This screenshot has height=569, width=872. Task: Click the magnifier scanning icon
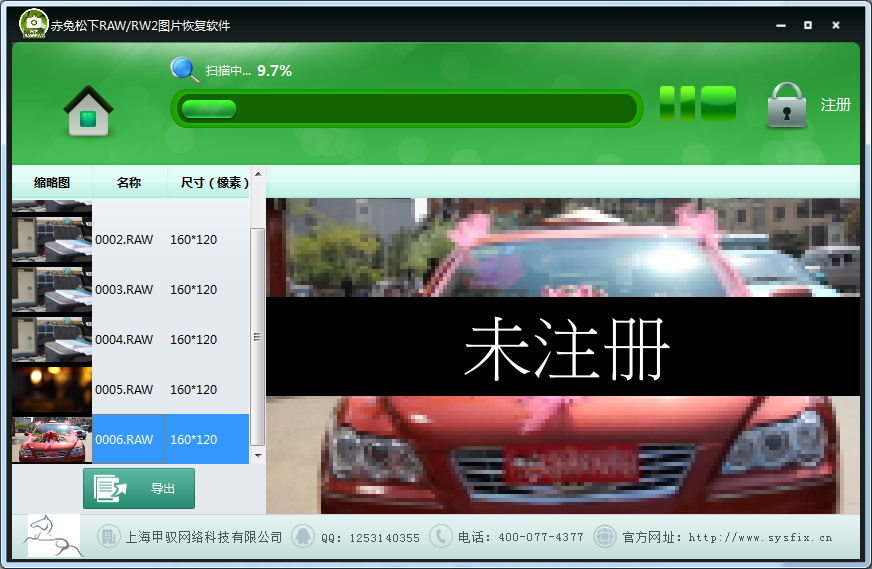click(x=184, y=70)
